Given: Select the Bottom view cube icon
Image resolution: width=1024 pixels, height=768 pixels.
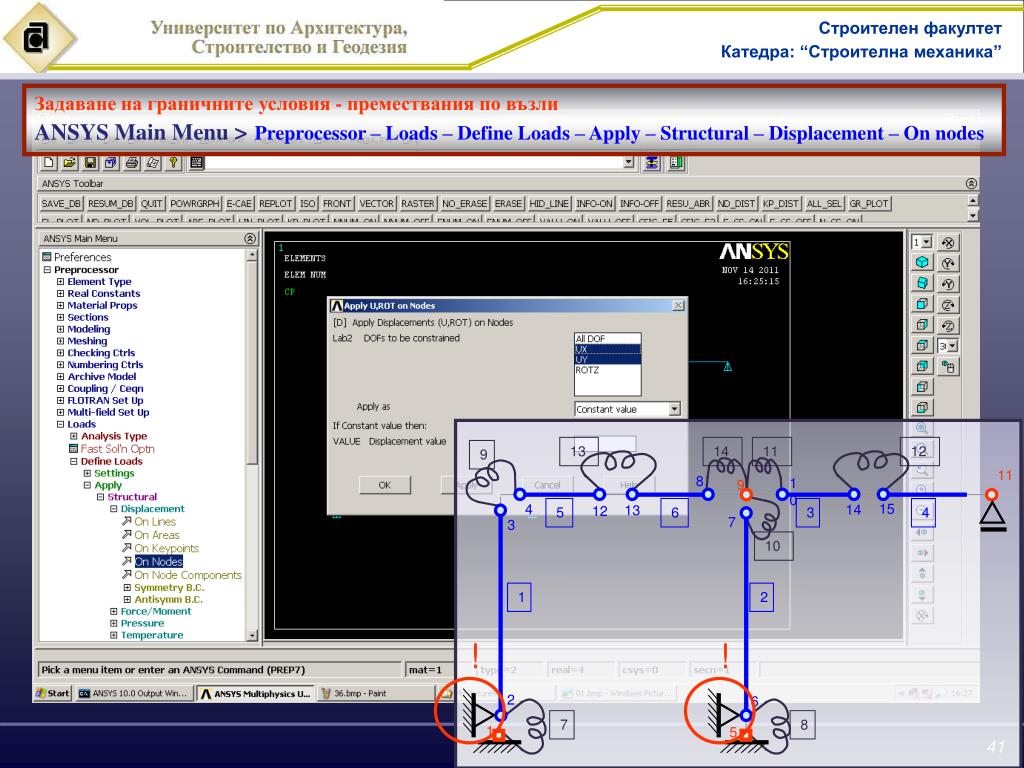Looking at the screenshot, I should point(922,408).
